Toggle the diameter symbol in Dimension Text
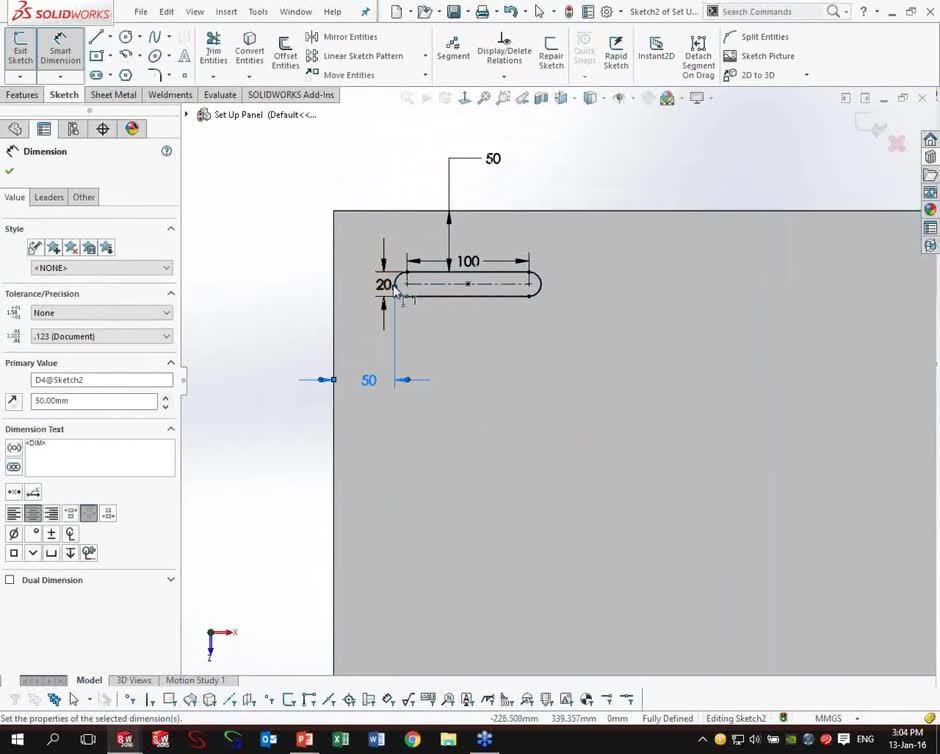The width and height of the screenshot is (940, 754). click(13, 533)
